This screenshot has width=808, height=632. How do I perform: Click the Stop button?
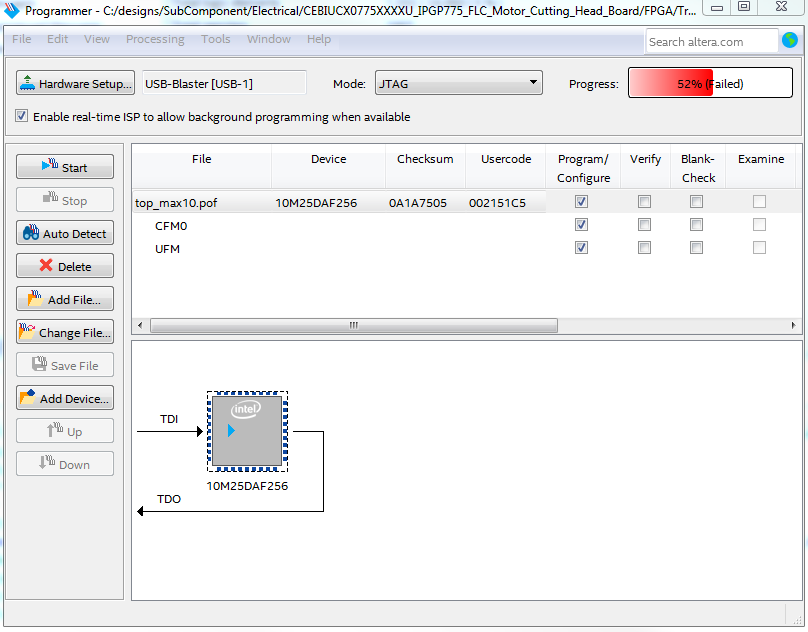click(x=65, y=200)
